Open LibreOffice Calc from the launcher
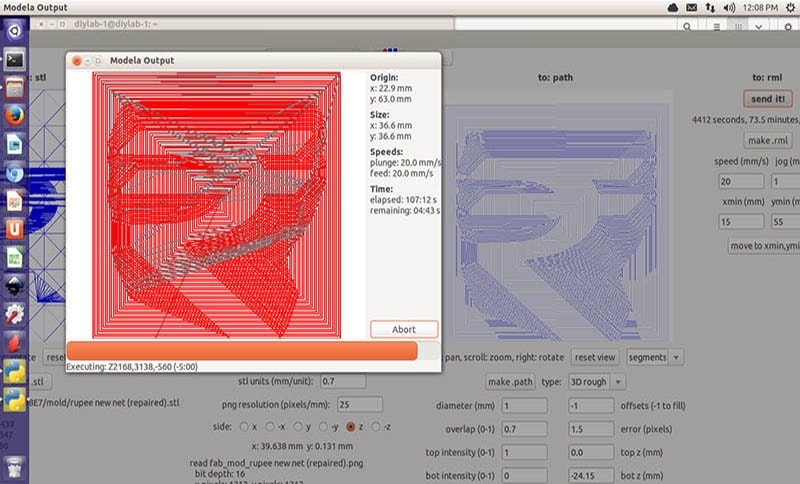The image size is (800, 484). click(x=14, y=258)
